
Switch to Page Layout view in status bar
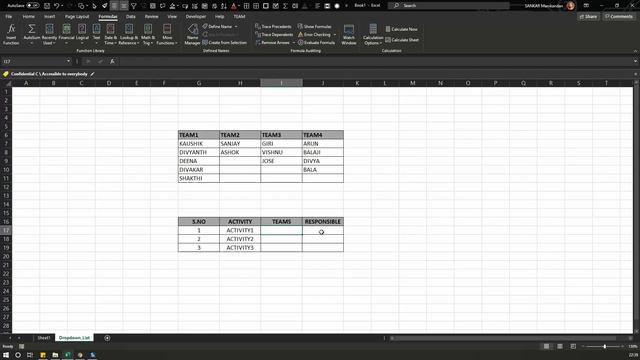560,347
